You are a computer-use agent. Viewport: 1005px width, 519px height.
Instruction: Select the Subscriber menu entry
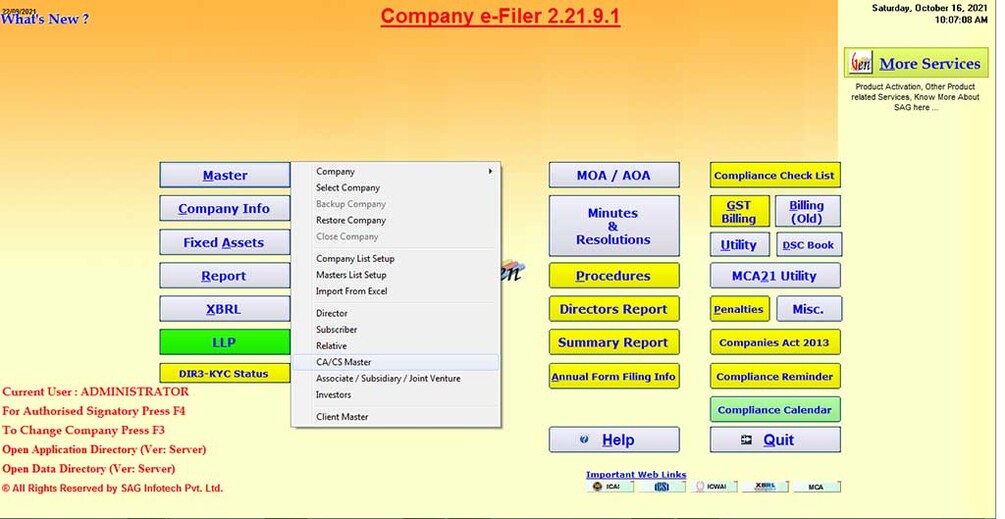395,329
